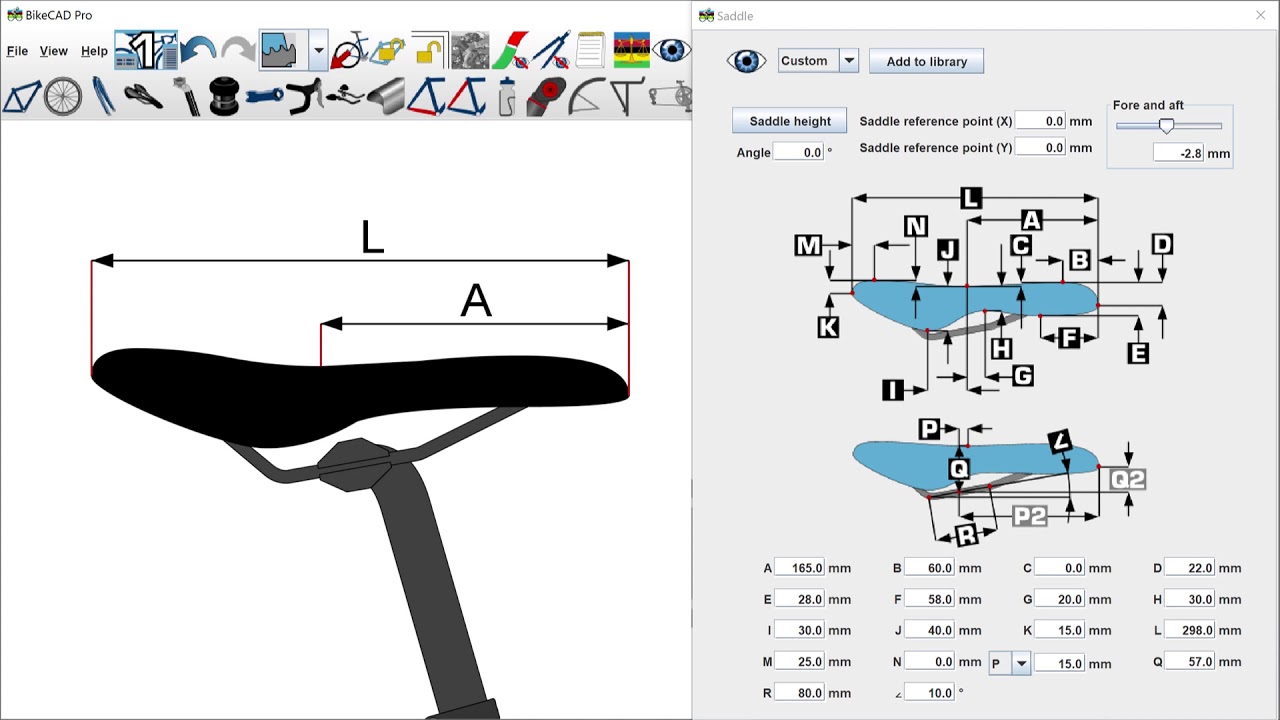The width and height of the screenshot is (1280, 720).
Task: Click dimension D input field
Action: (x=1190, y=568)
